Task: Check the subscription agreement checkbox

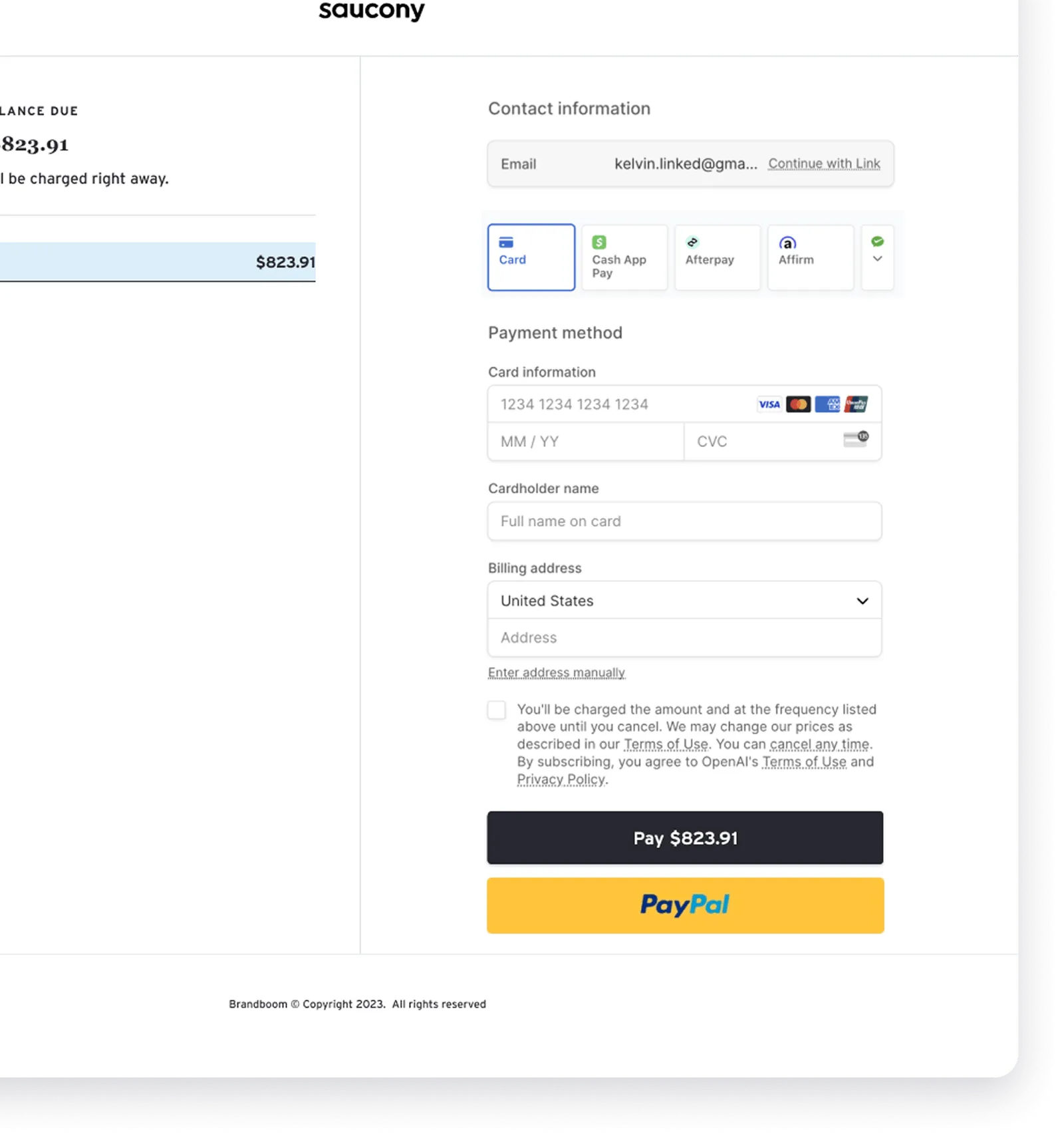Action: 497,710
